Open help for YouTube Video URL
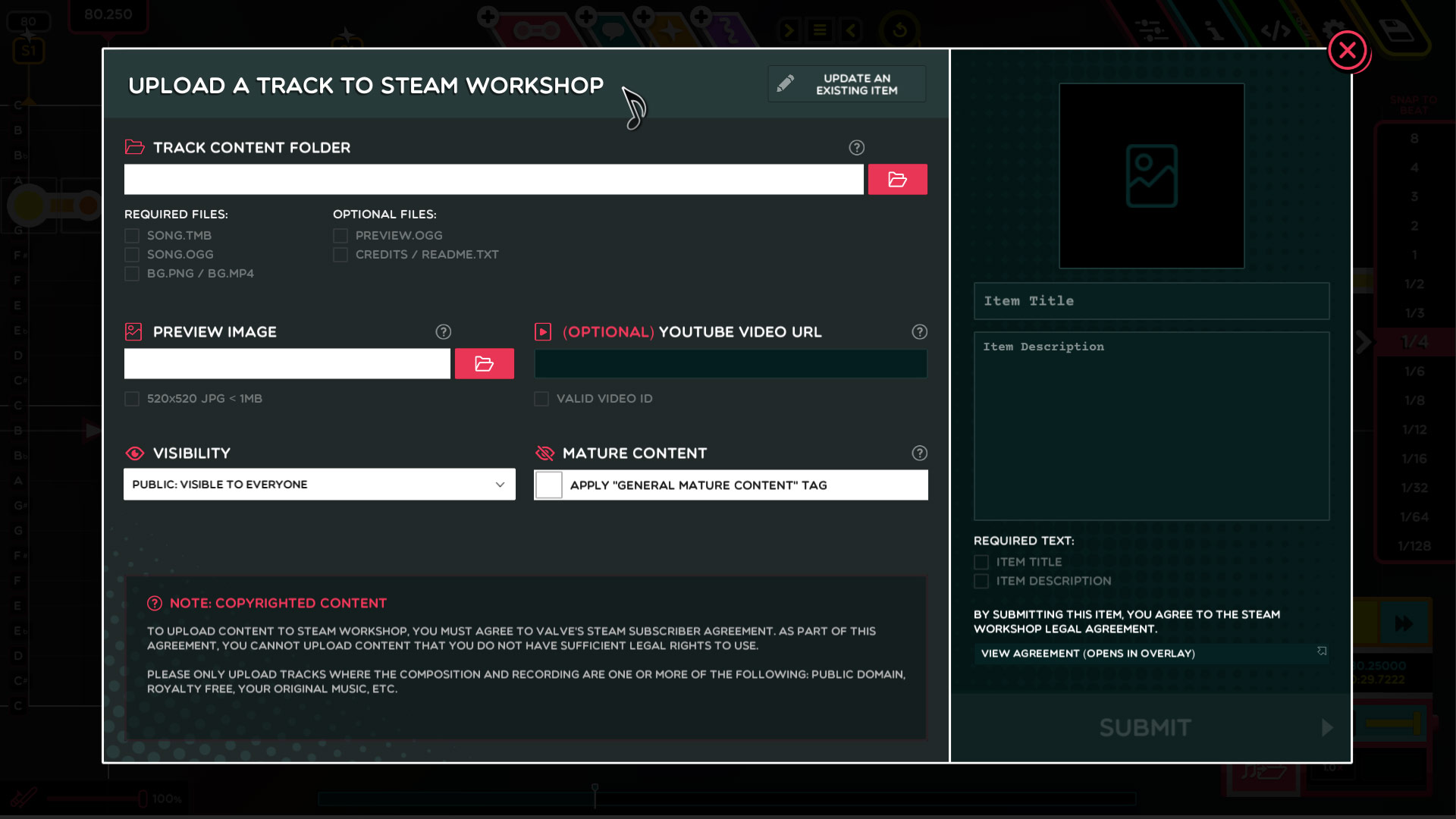1456x819 pixels. point(919,332)
